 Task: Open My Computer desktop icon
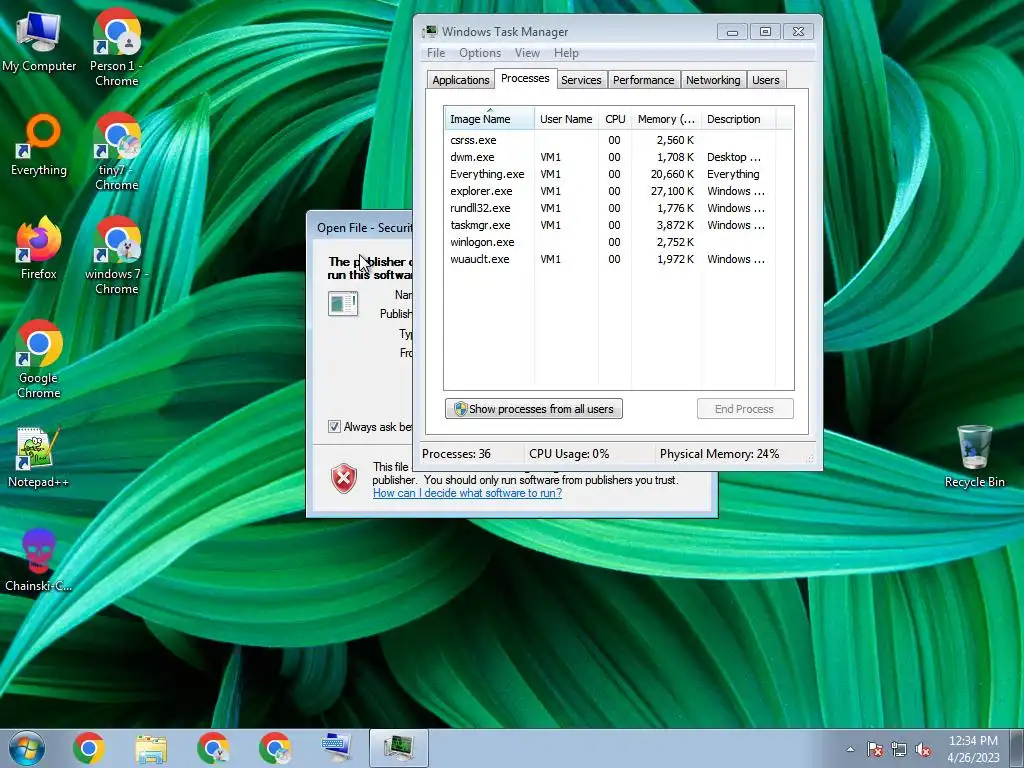click(39, 42)
